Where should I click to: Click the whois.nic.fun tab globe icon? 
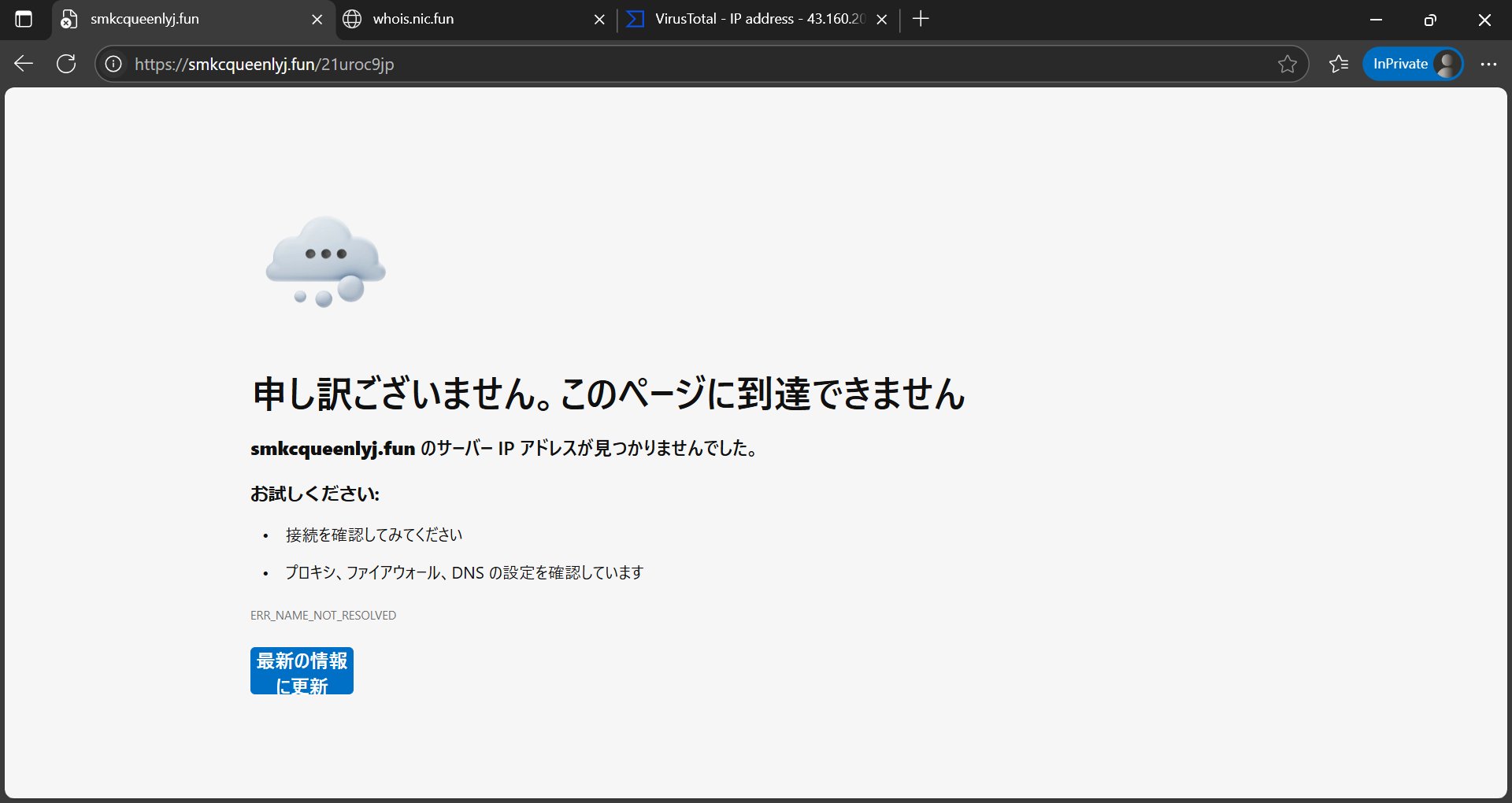point(352,19)
